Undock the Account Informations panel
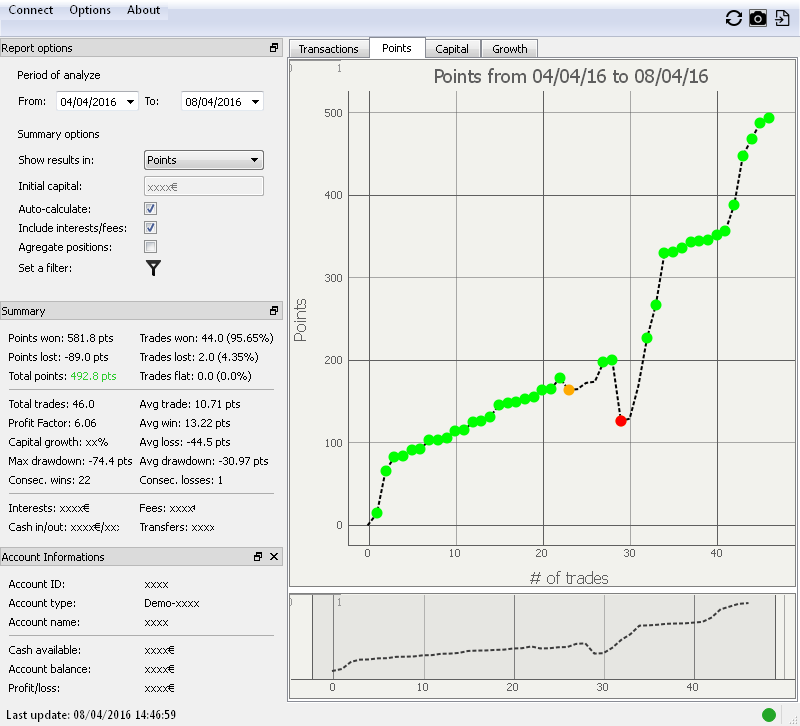 tap(258, 557)
